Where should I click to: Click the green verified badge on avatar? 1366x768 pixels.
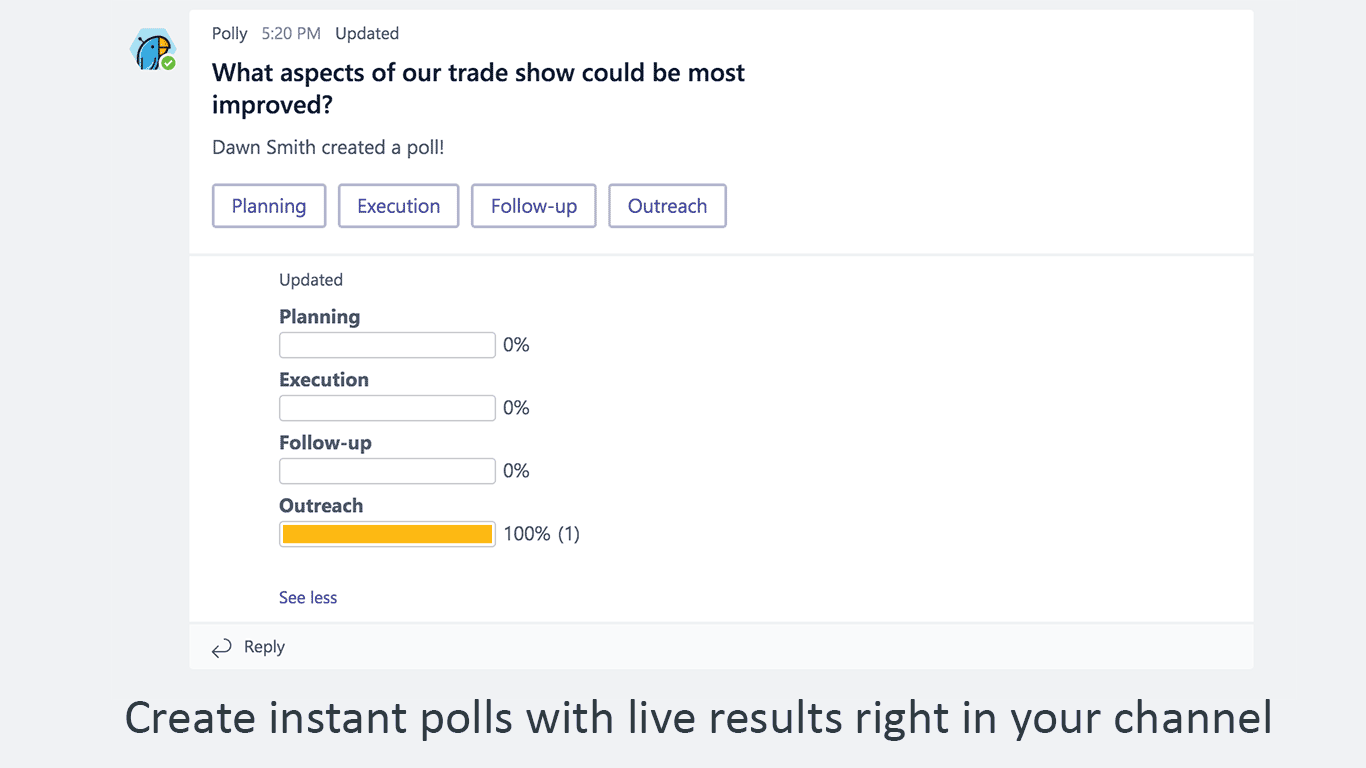169,63
